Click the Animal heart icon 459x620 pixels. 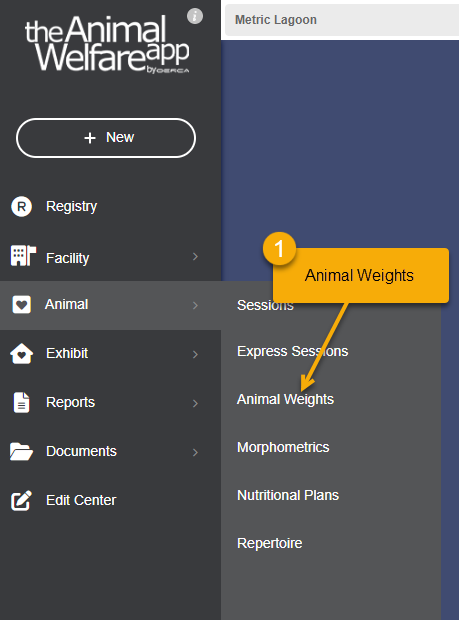point(21,305)
